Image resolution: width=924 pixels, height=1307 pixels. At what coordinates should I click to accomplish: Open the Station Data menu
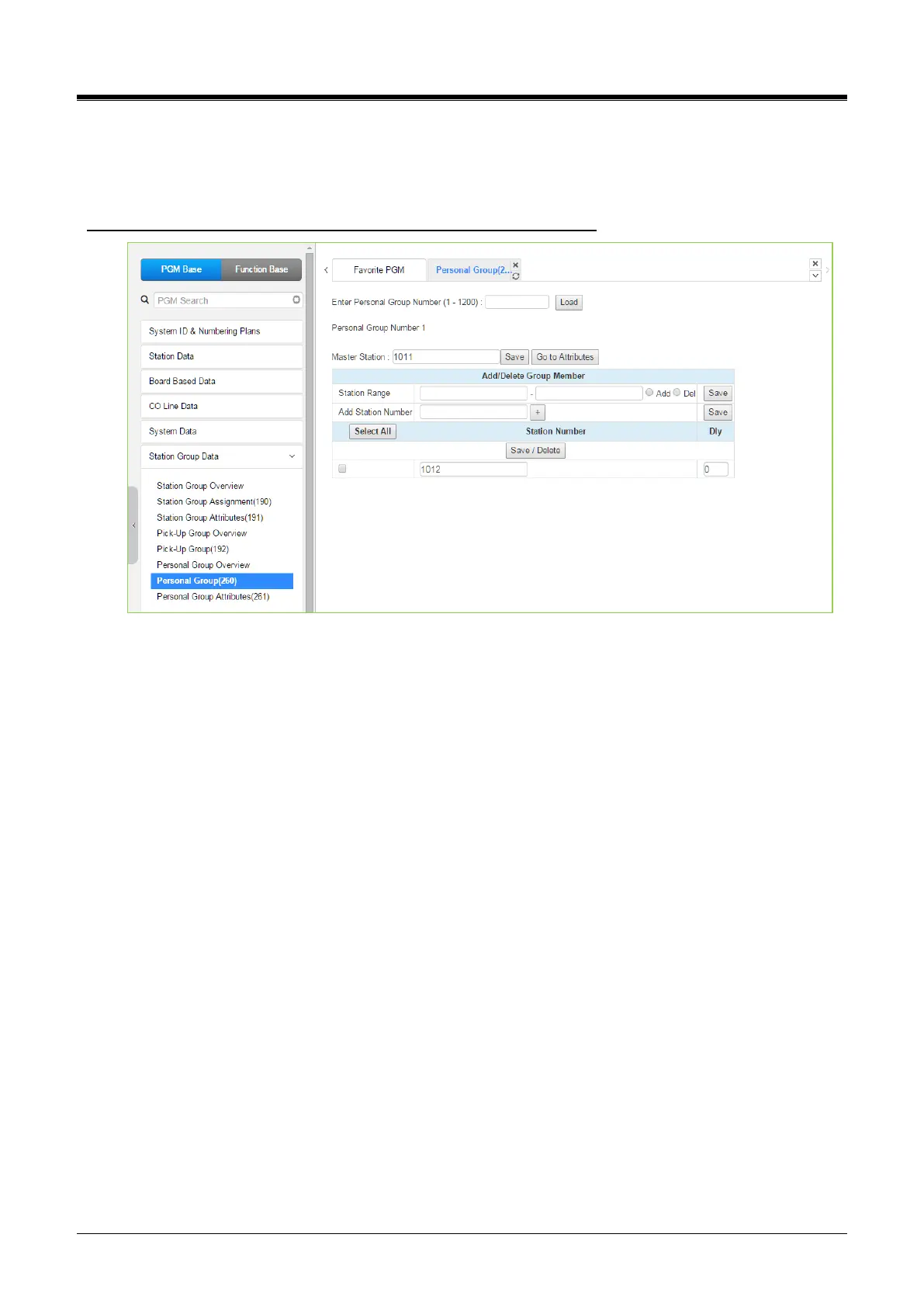click(222, 356)
